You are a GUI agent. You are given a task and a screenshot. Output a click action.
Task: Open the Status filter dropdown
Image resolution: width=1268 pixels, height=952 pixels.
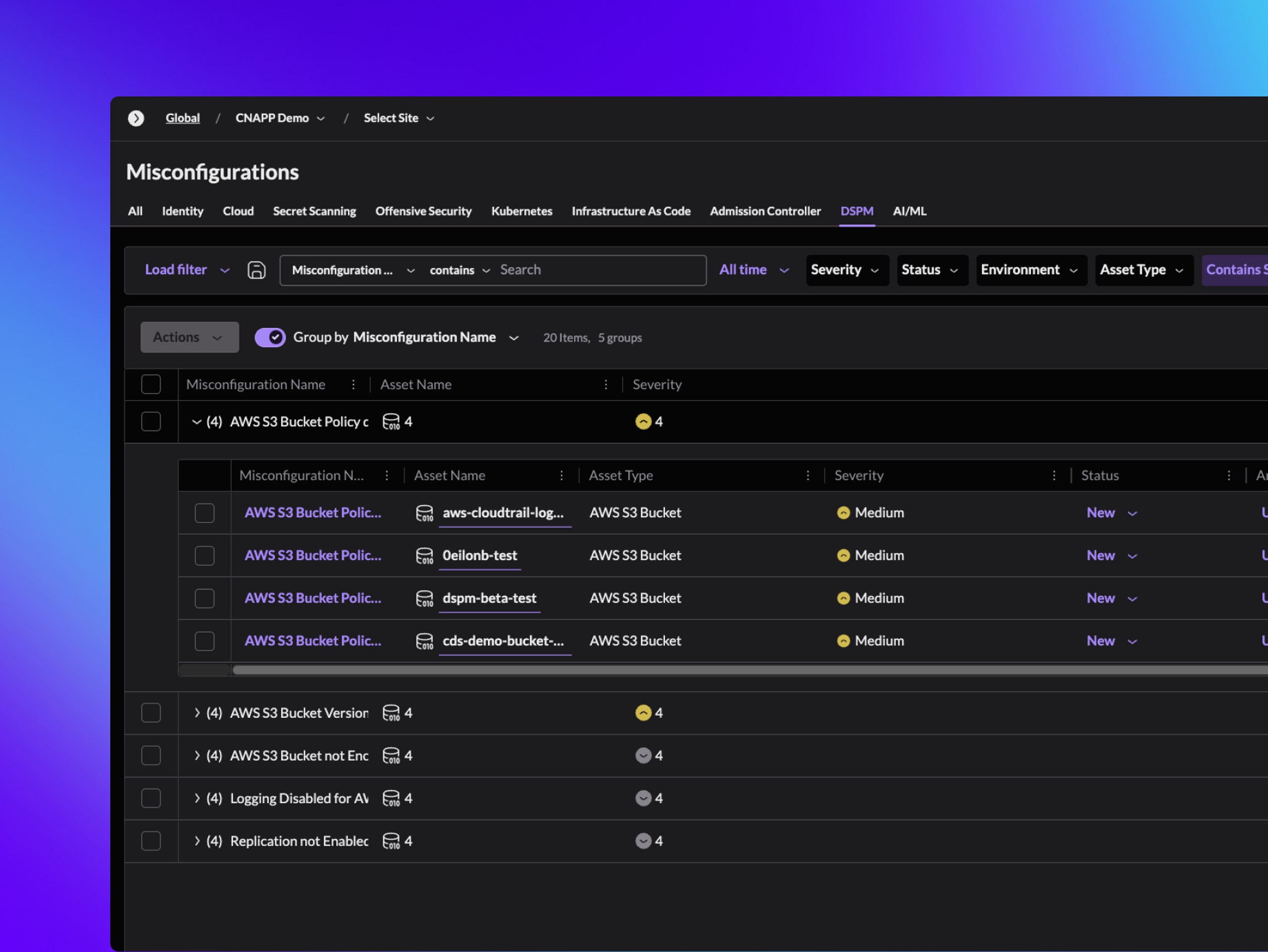(933, 270)
